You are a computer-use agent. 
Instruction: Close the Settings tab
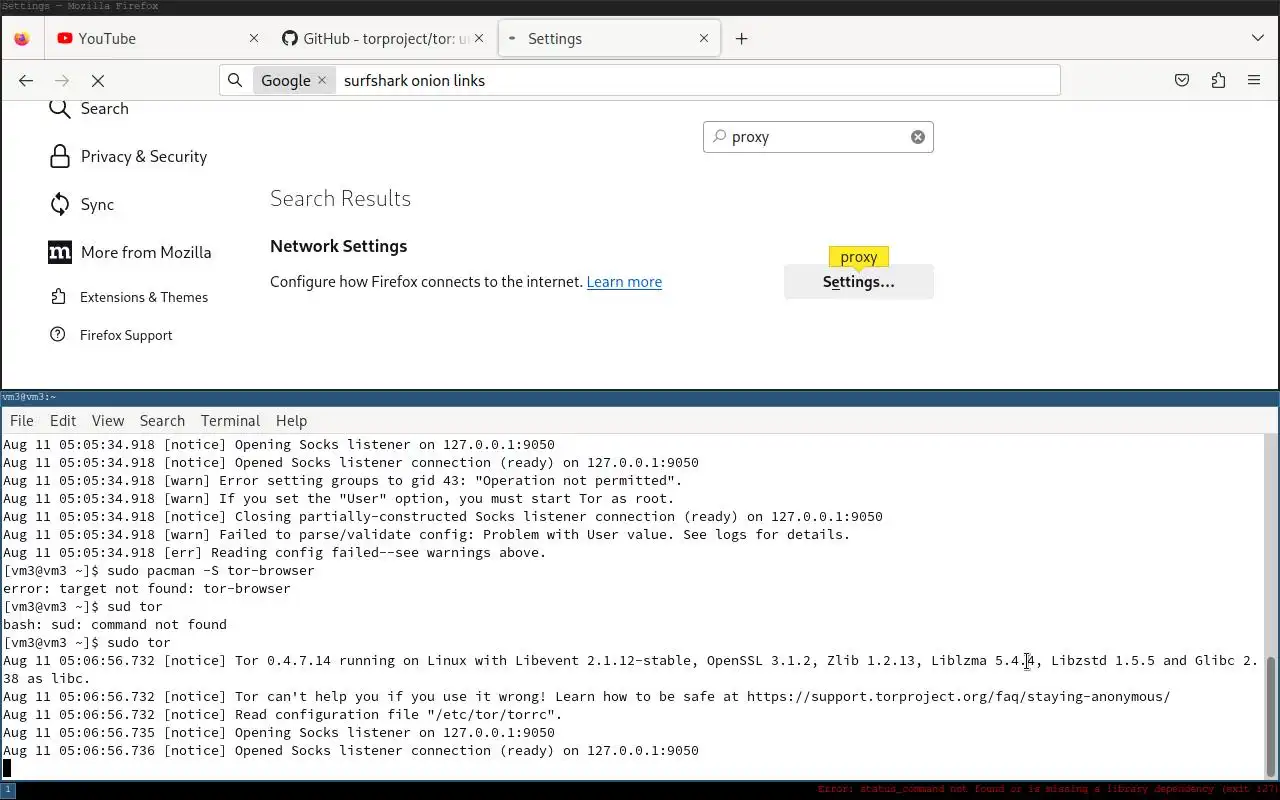tap(703, 38)
